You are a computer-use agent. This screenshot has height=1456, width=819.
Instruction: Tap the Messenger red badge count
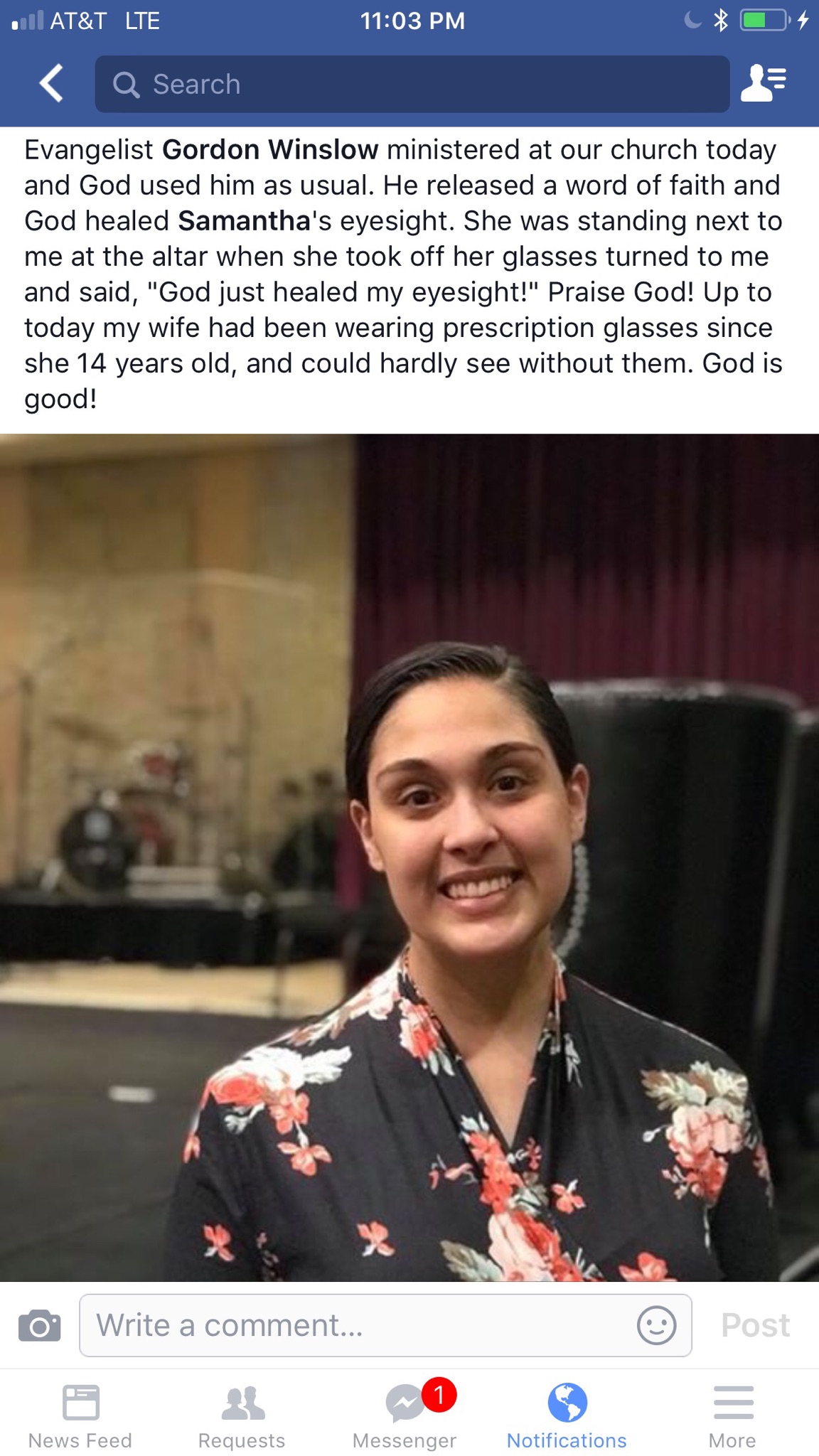(x=439, y=1395)
